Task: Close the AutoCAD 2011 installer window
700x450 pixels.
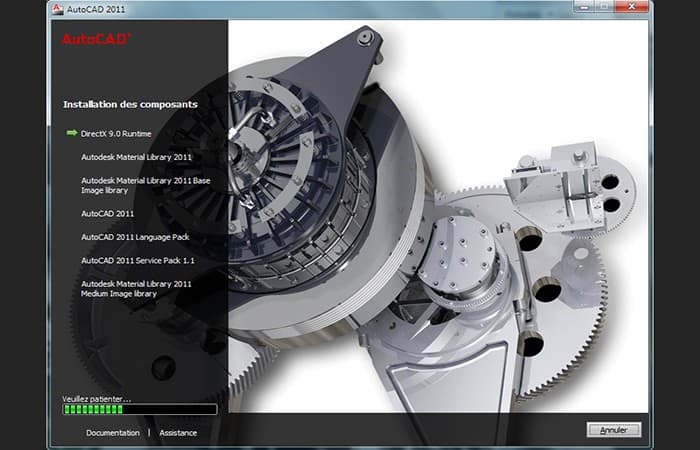Action: click(x=631, y=6)
